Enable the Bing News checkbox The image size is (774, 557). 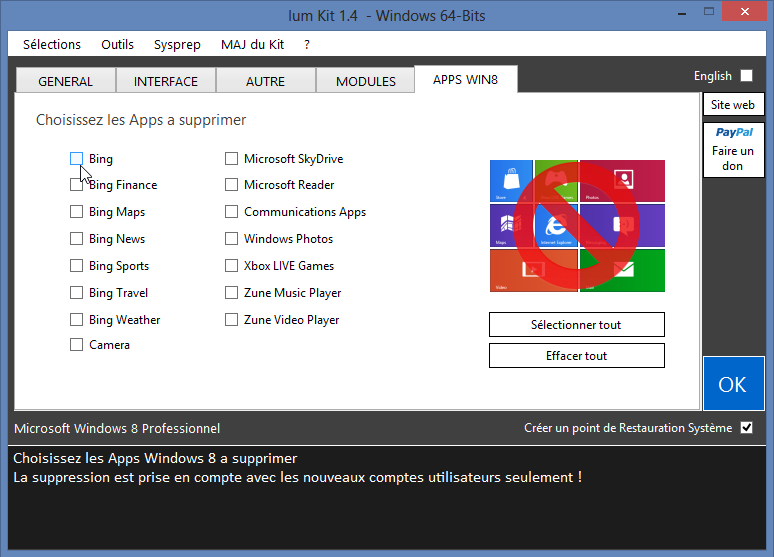click(77, 239)
